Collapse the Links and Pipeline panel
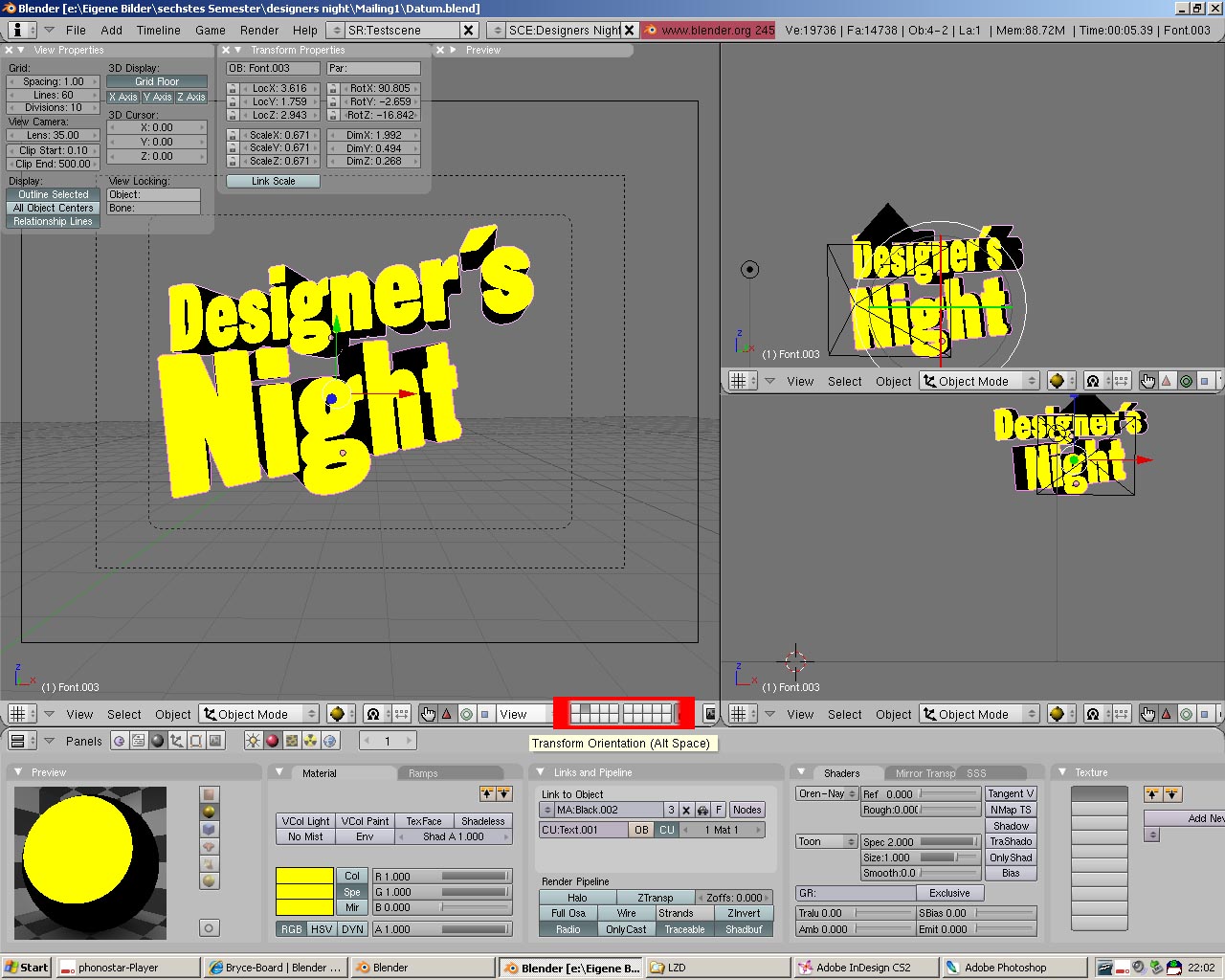 [x=541, y=772]
